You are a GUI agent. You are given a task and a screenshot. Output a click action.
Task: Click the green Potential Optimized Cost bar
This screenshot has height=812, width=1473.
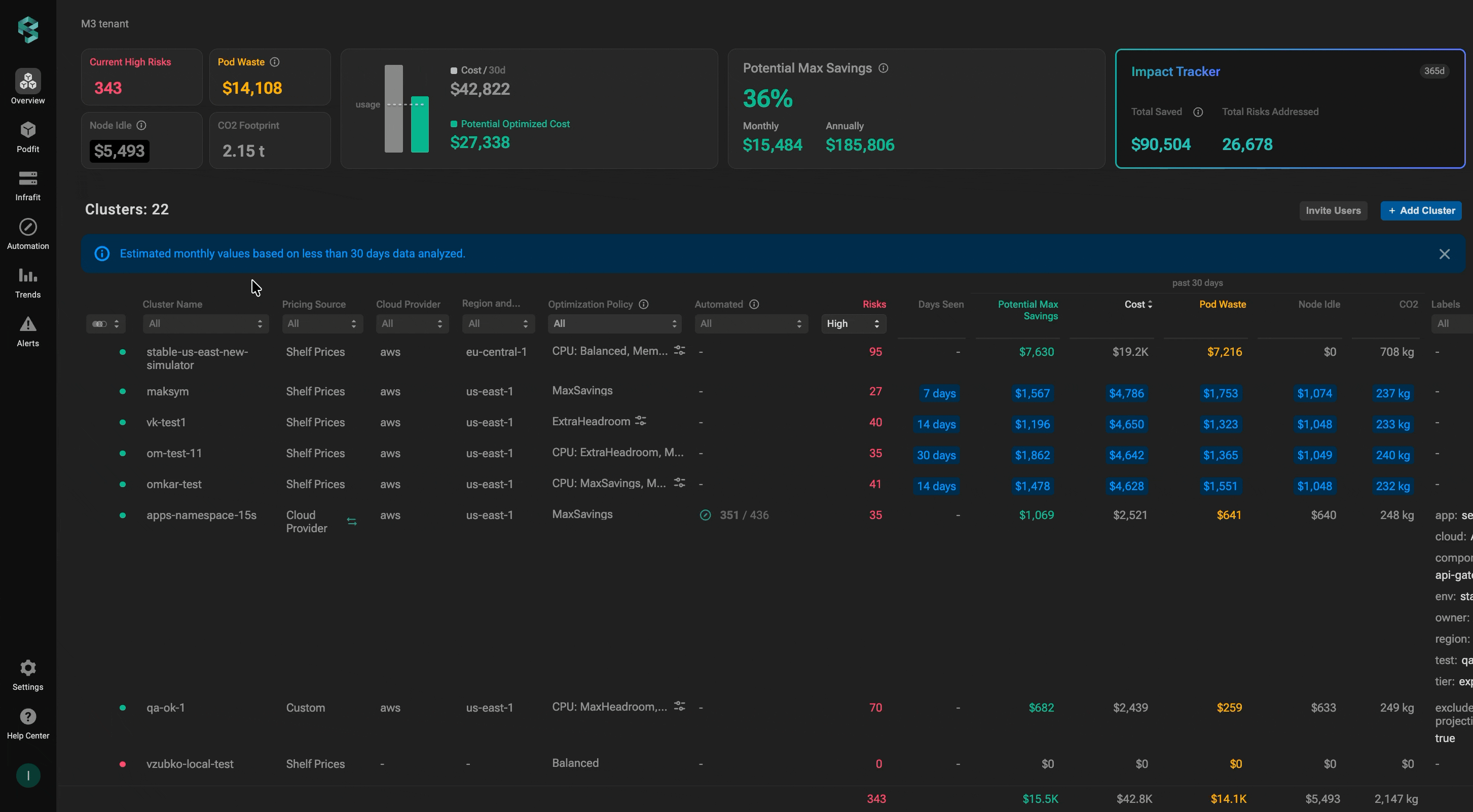420,124
